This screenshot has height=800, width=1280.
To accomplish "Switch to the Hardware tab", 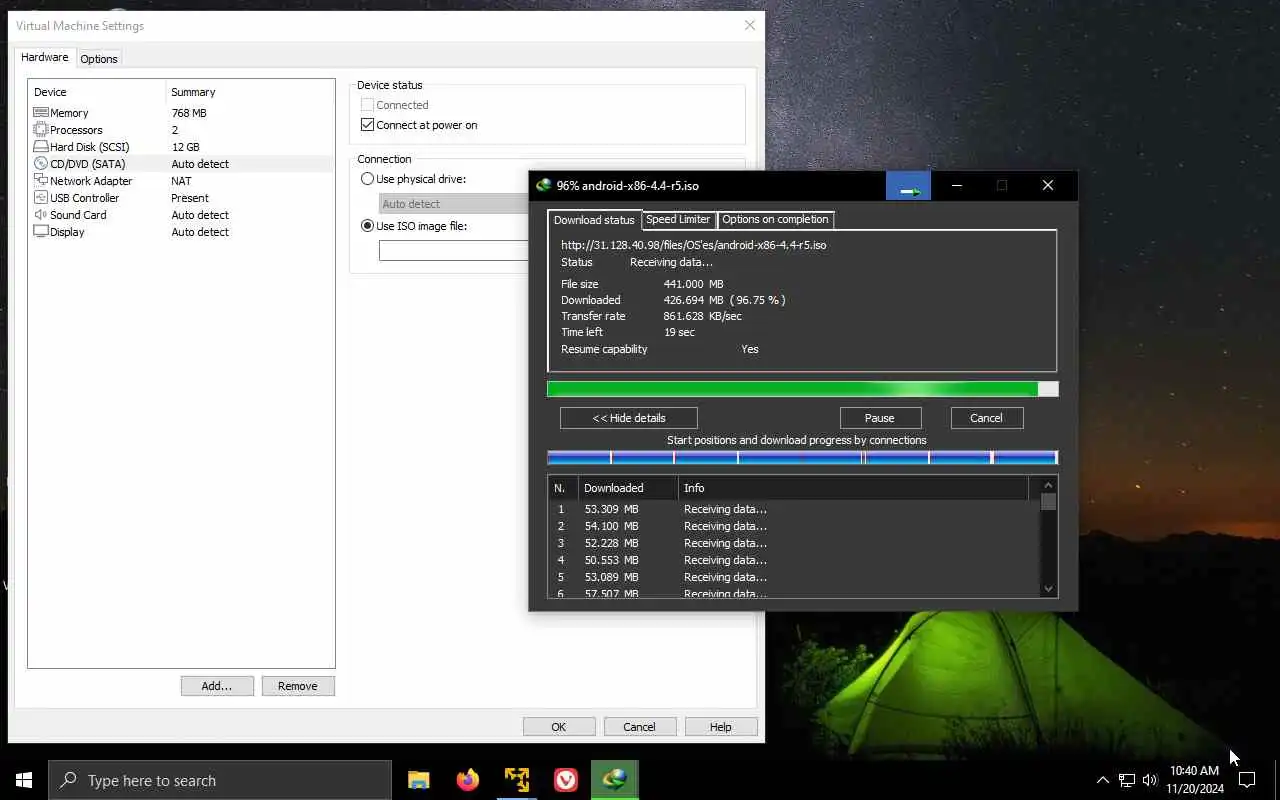I will (x=45, y=58).
